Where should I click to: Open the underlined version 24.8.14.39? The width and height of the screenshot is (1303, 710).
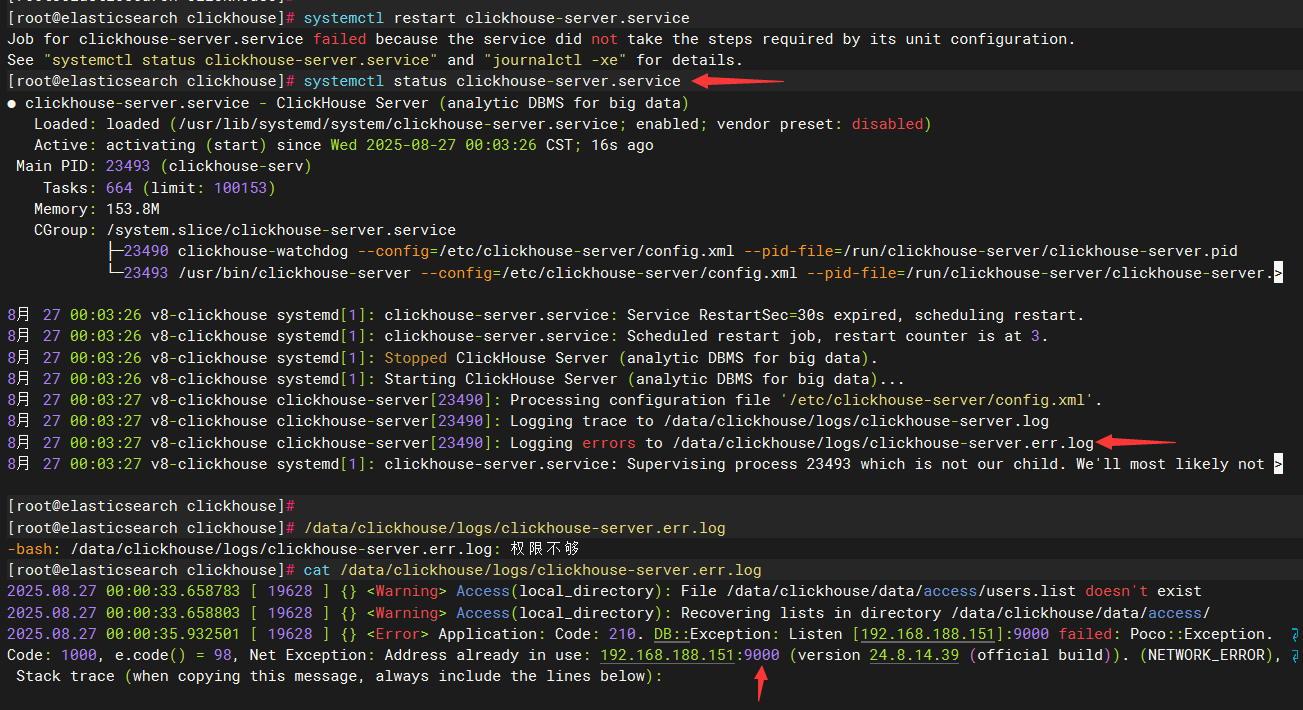pos(914,656)
